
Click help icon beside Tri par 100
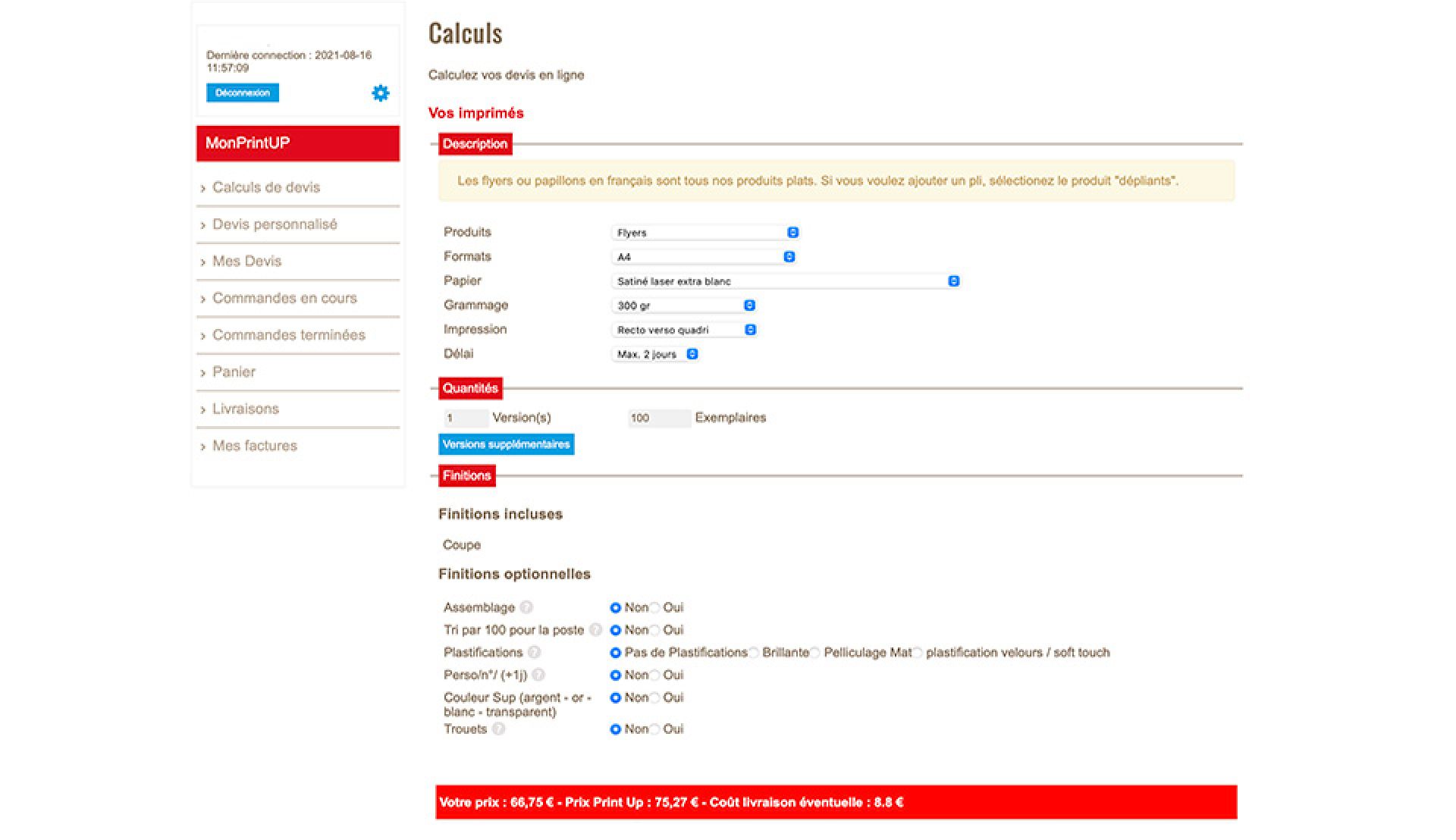595,630
